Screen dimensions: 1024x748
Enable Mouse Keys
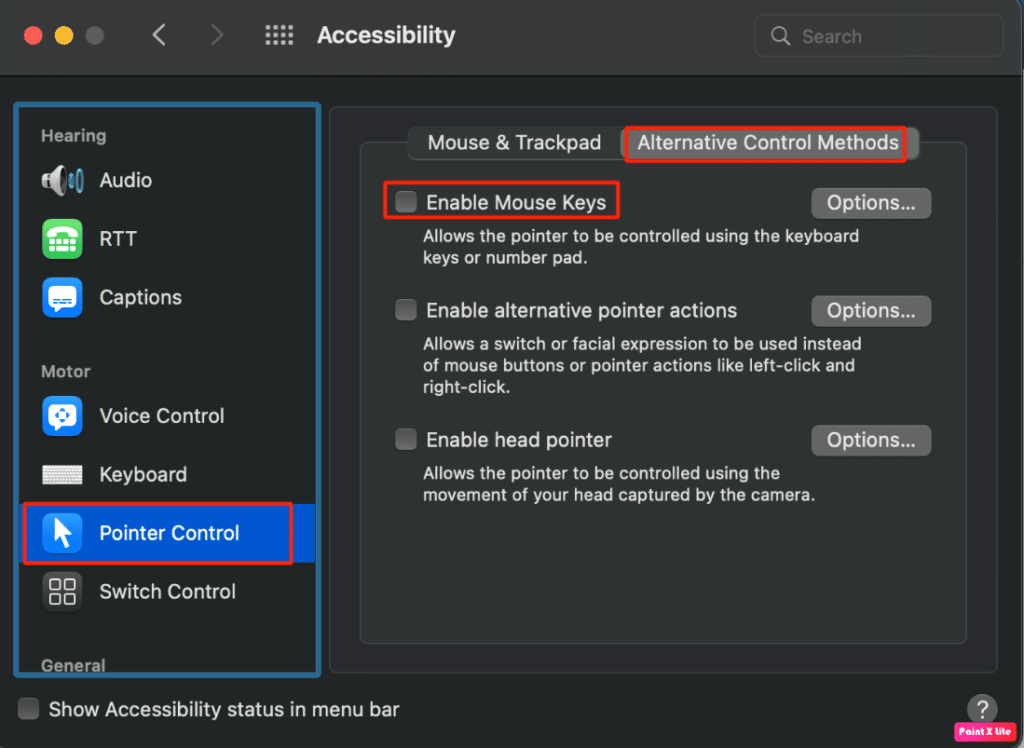pyautogui.click(x=404, y=201)
